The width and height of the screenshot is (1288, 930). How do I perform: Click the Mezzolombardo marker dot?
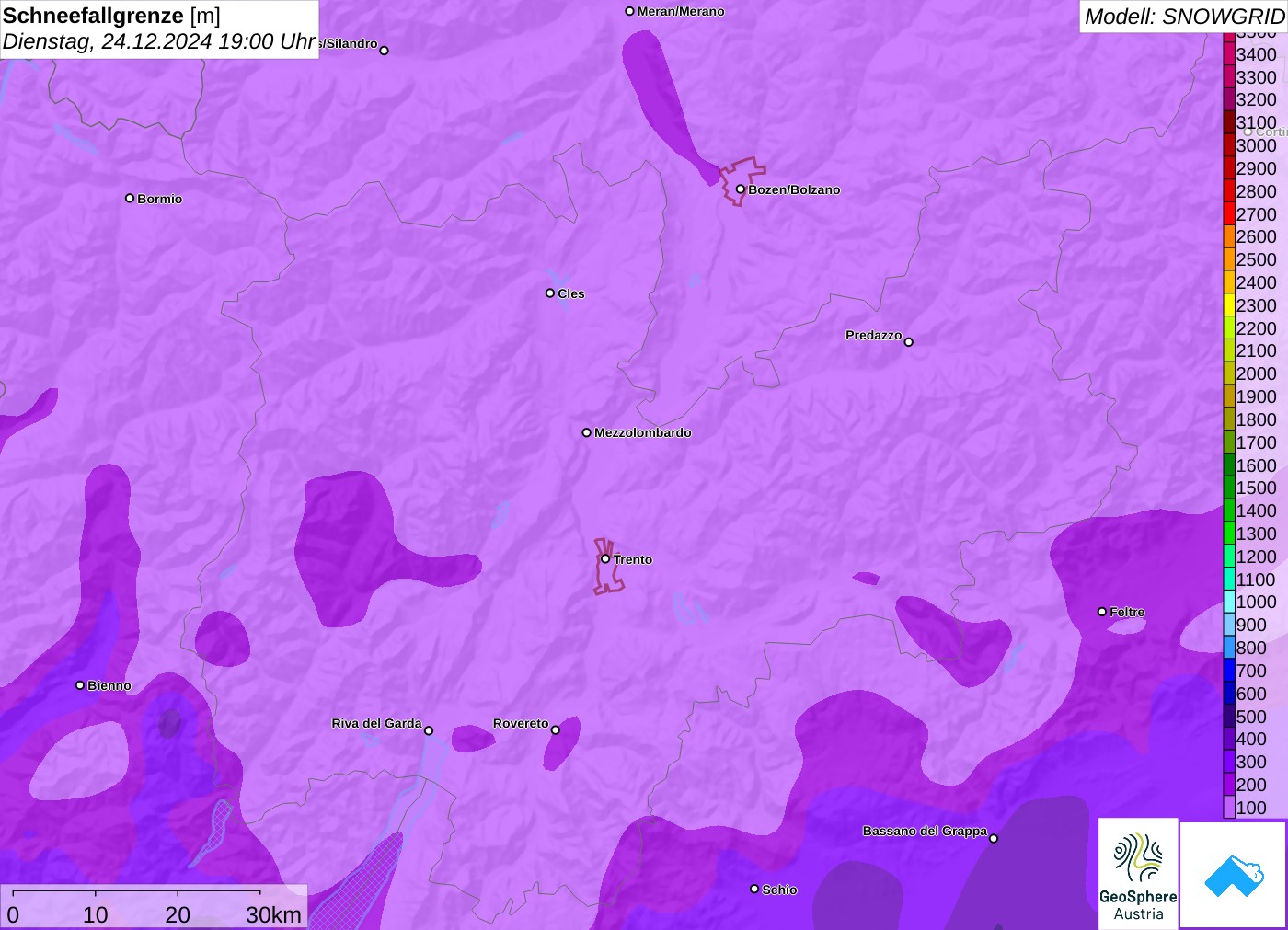(x=587, y=432)
